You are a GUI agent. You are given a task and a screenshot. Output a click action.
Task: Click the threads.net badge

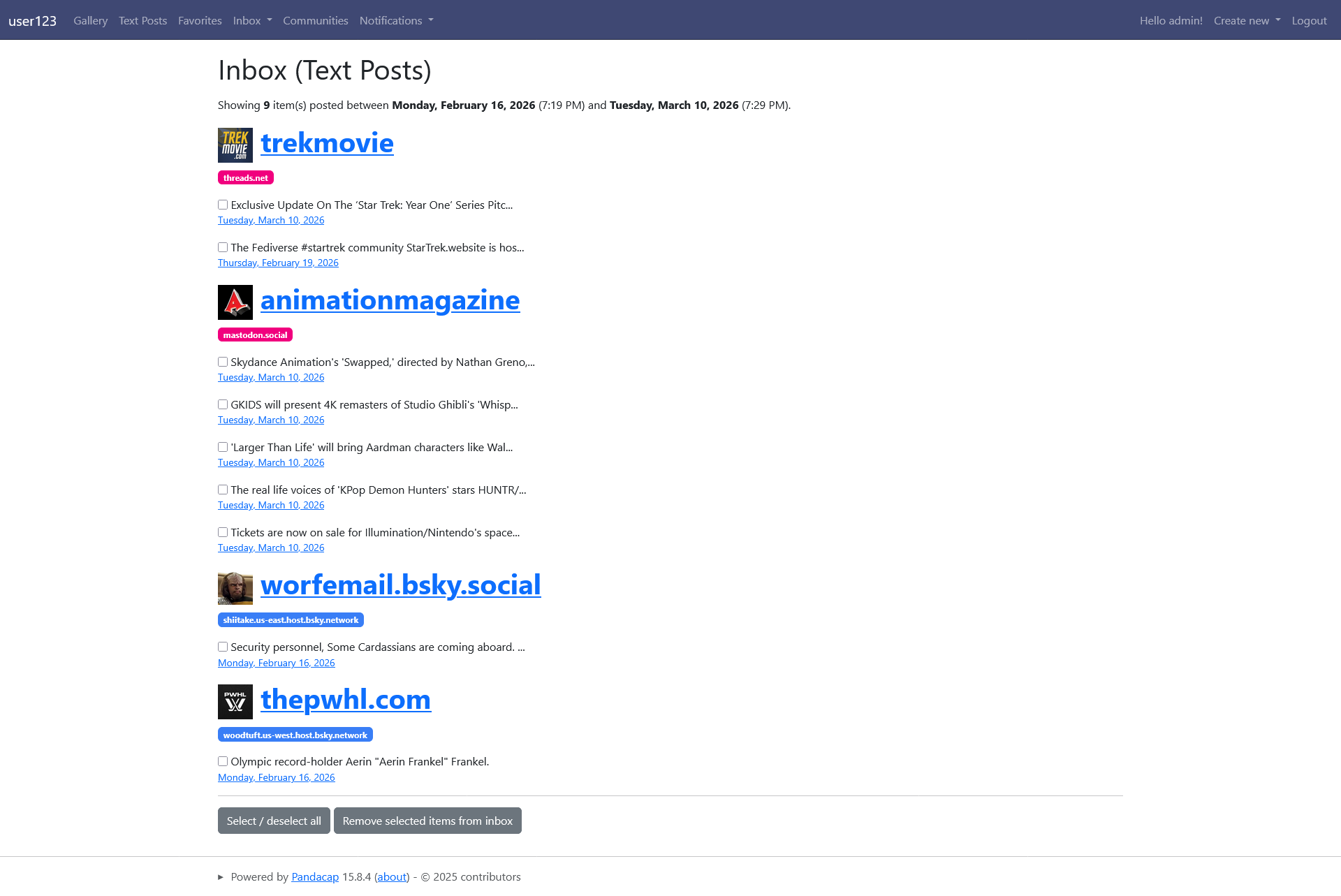pos(246,177)
